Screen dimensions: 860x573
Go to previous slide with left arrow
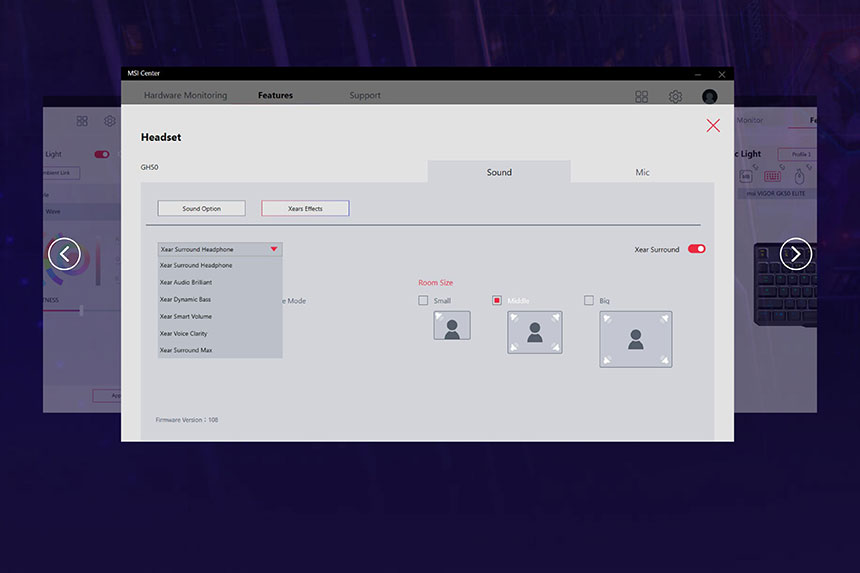[x=64, y=254]
